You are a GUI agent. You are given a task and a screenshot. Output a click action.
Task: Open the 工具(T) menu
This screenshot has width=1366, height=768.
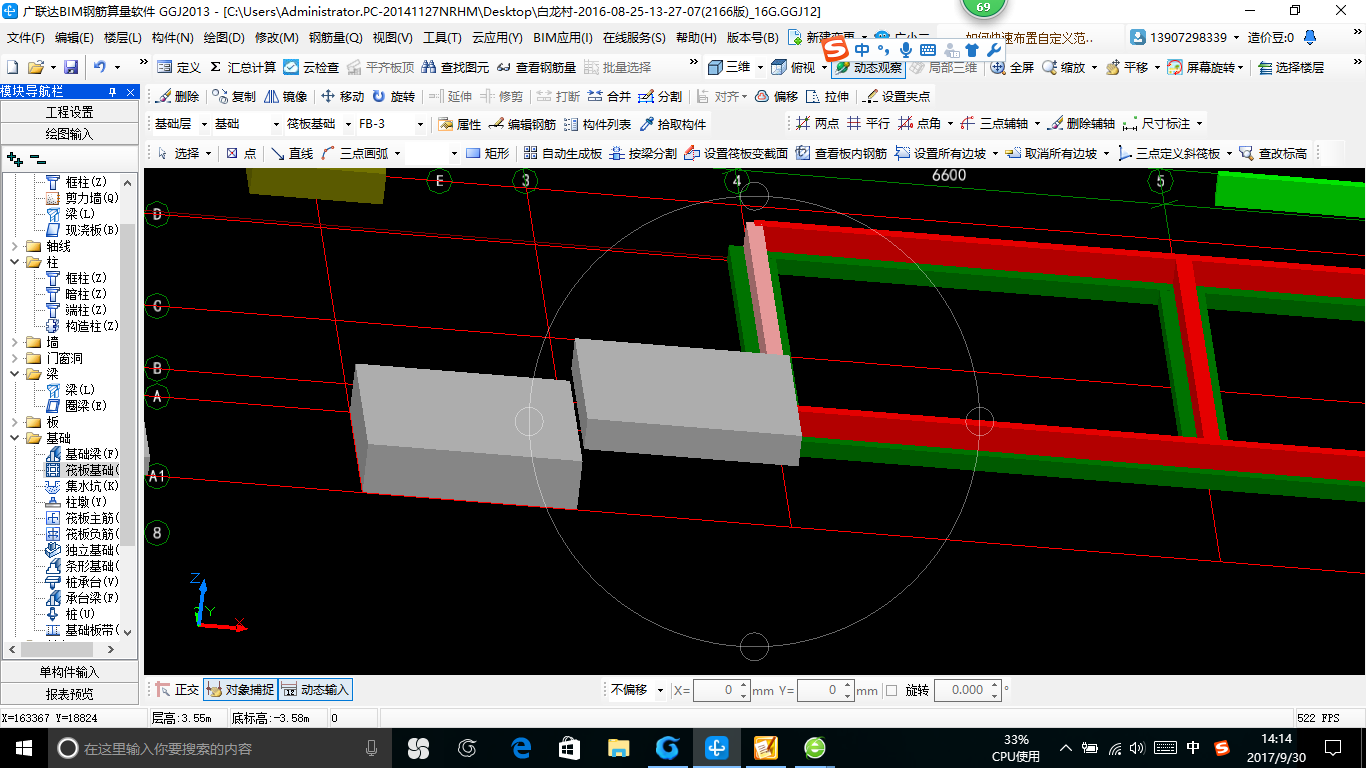click(442, 38)
